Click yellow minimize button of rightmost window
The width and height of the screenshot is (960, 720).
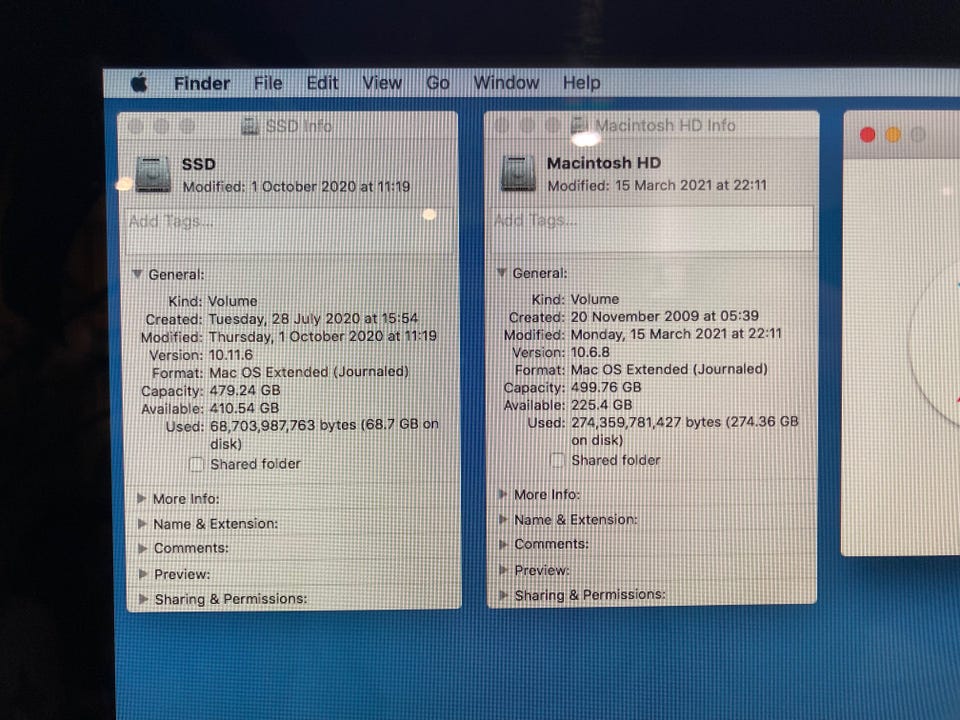pos(893,135)
